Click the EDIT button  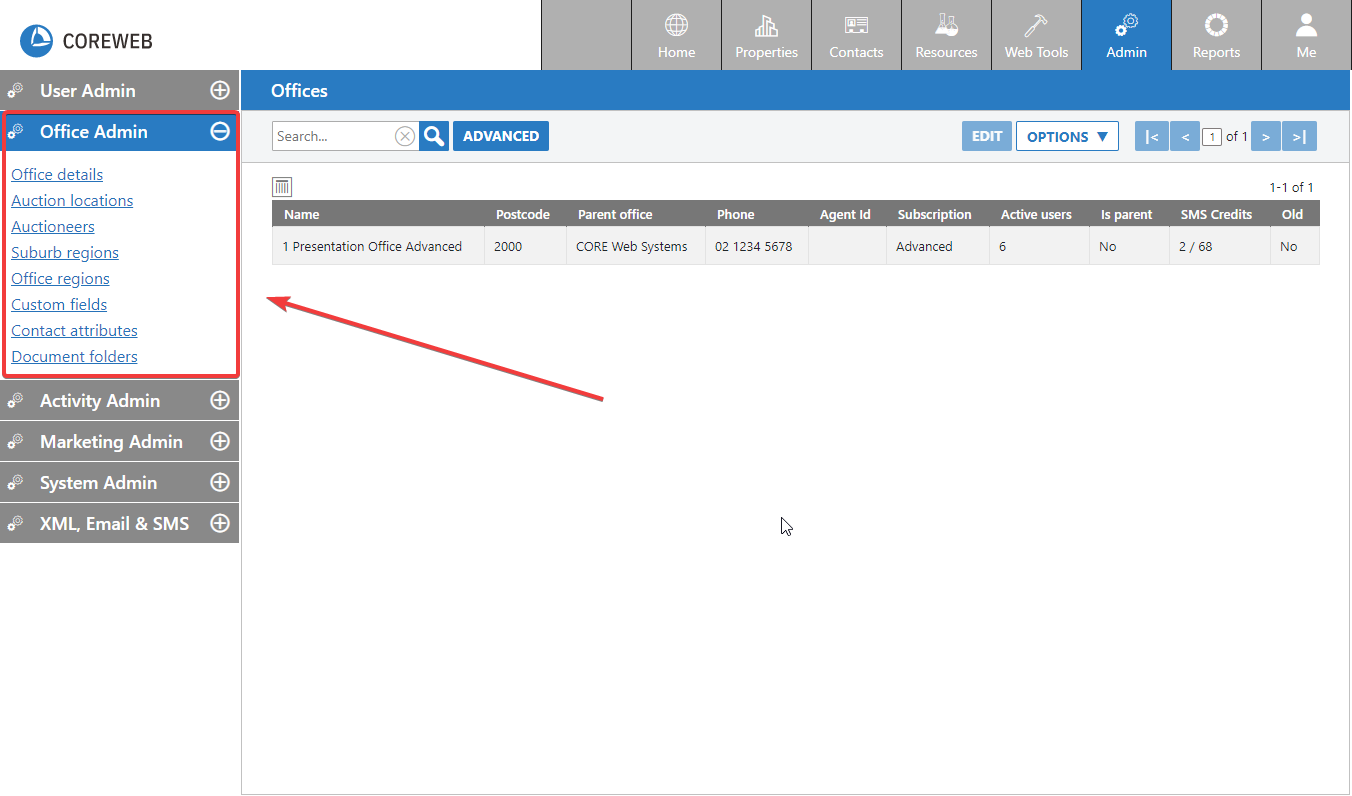987,136
